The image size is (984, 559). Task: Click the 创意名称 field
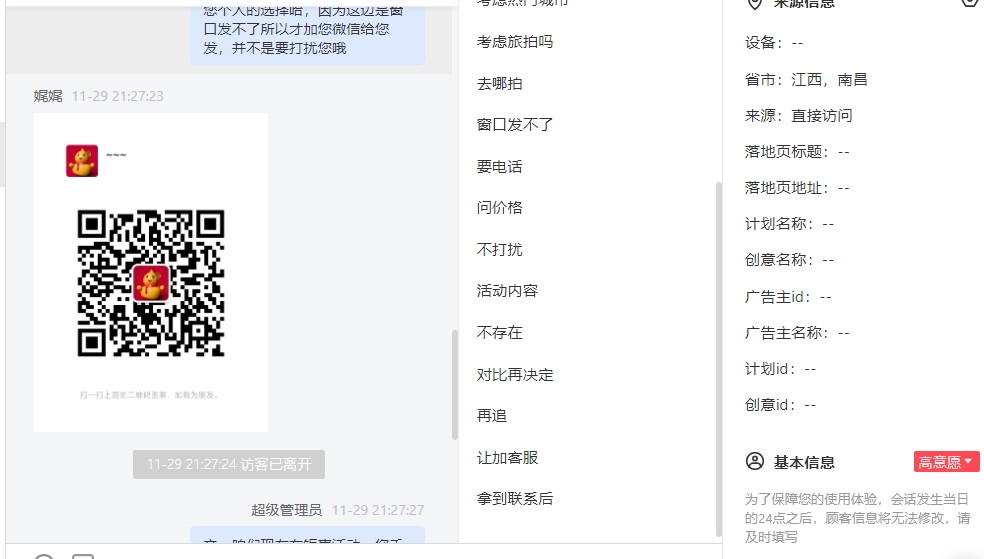789,260
